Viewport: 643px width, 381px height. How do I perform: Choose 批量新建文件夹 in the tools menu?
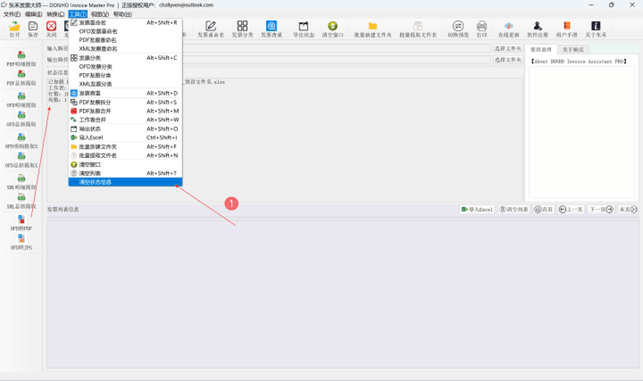(x=125, y=146)
